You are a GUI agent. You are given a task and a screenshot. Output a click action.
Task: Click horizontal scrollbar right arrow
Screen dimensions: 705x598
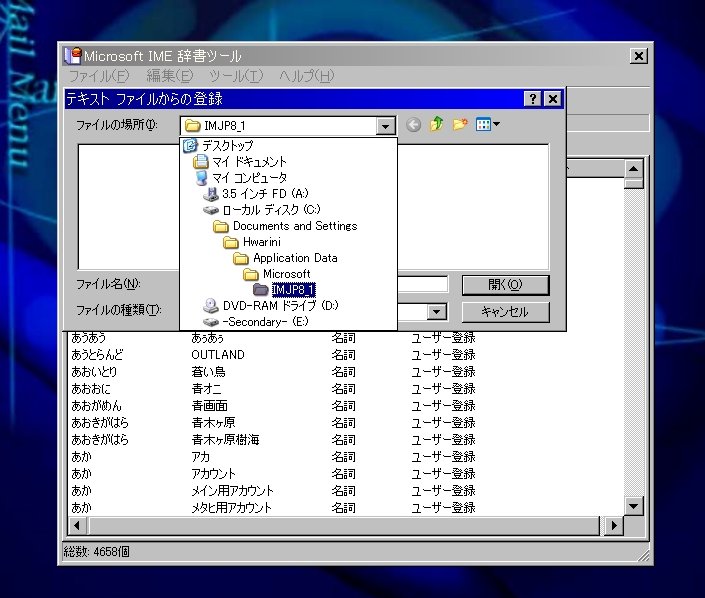(614, 525)
